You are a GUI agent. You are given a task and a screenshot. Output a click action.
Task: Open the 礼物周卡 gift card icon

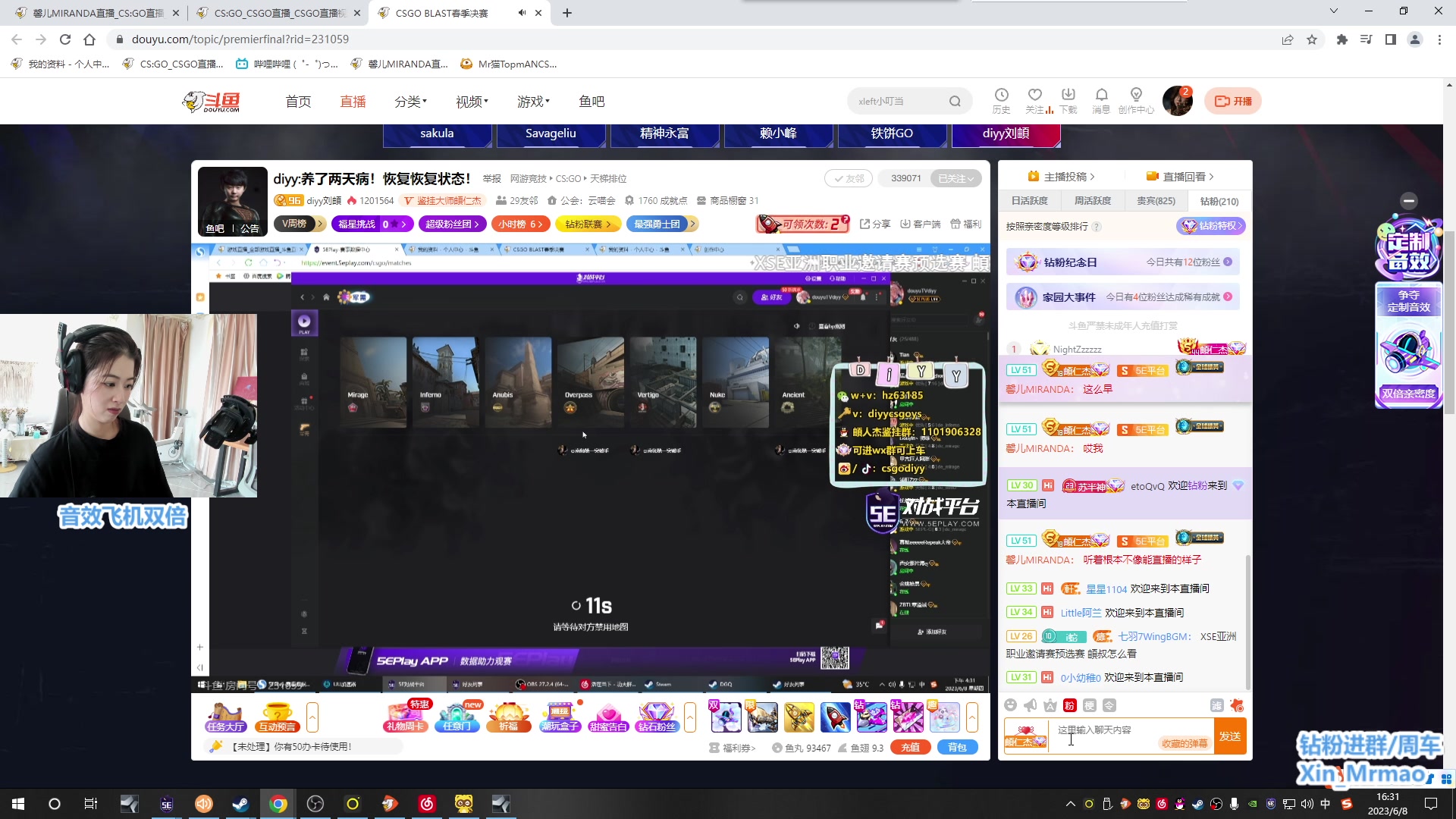(406, 717)
